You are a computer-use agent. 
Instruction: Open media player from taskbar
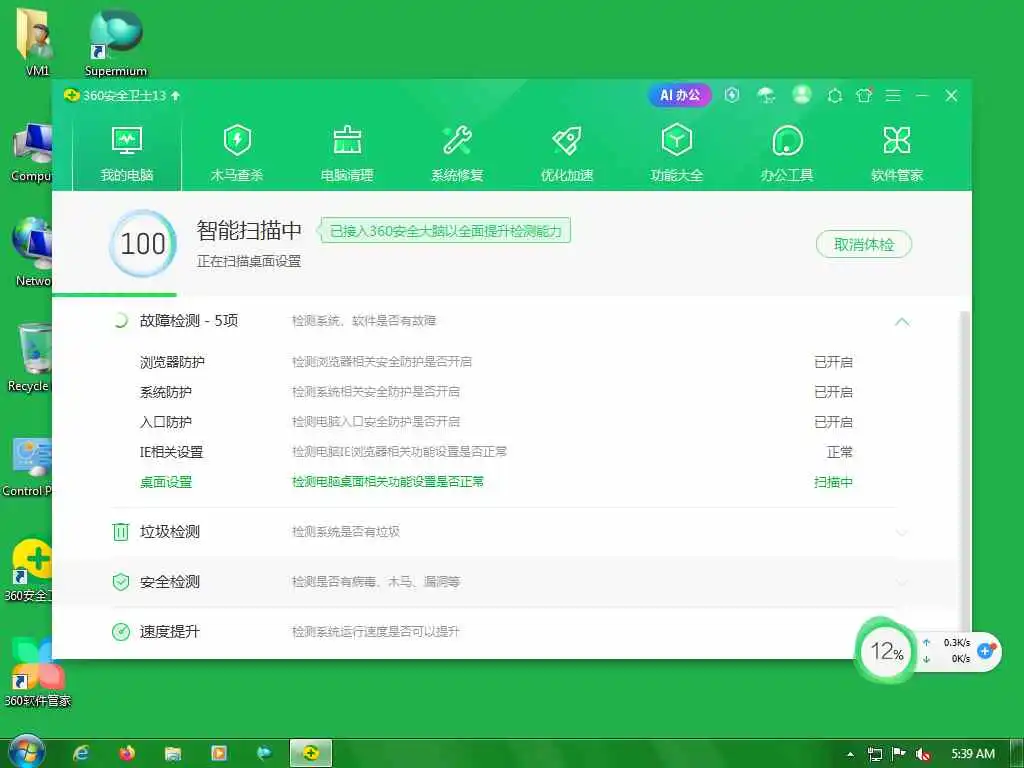[219, 754]
